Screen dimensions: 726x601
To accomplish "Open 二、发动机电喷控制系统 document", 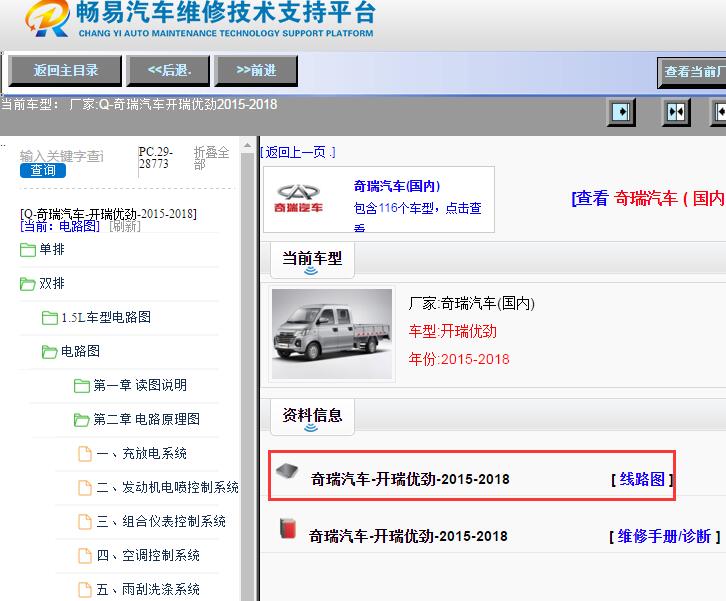I will click(x=168, y=487).
